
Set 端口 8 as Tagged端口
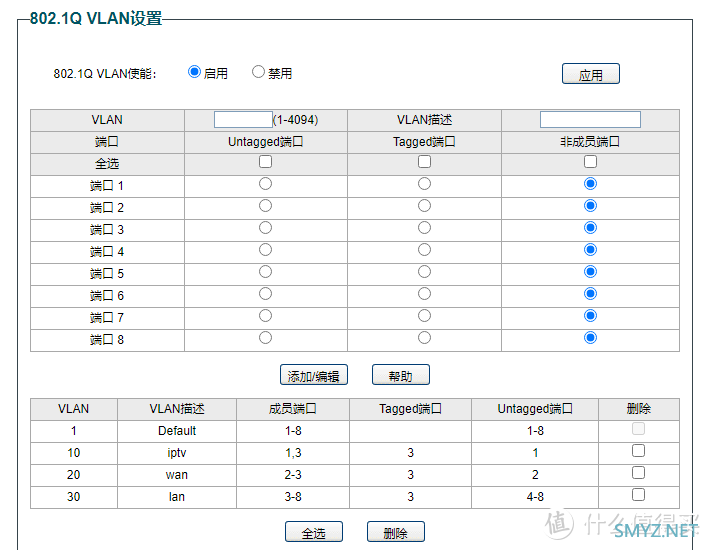tap(424, 338)
